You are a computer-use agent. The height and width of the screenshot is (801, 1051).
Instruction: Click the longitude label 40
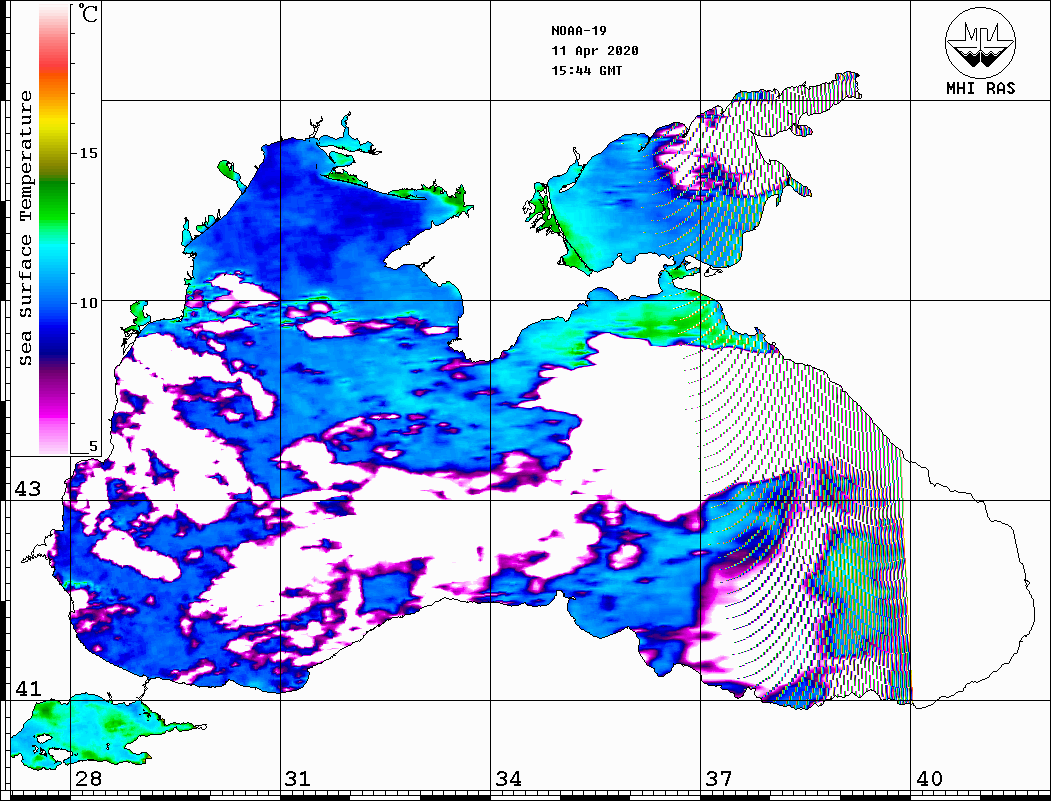coord(929,779)
